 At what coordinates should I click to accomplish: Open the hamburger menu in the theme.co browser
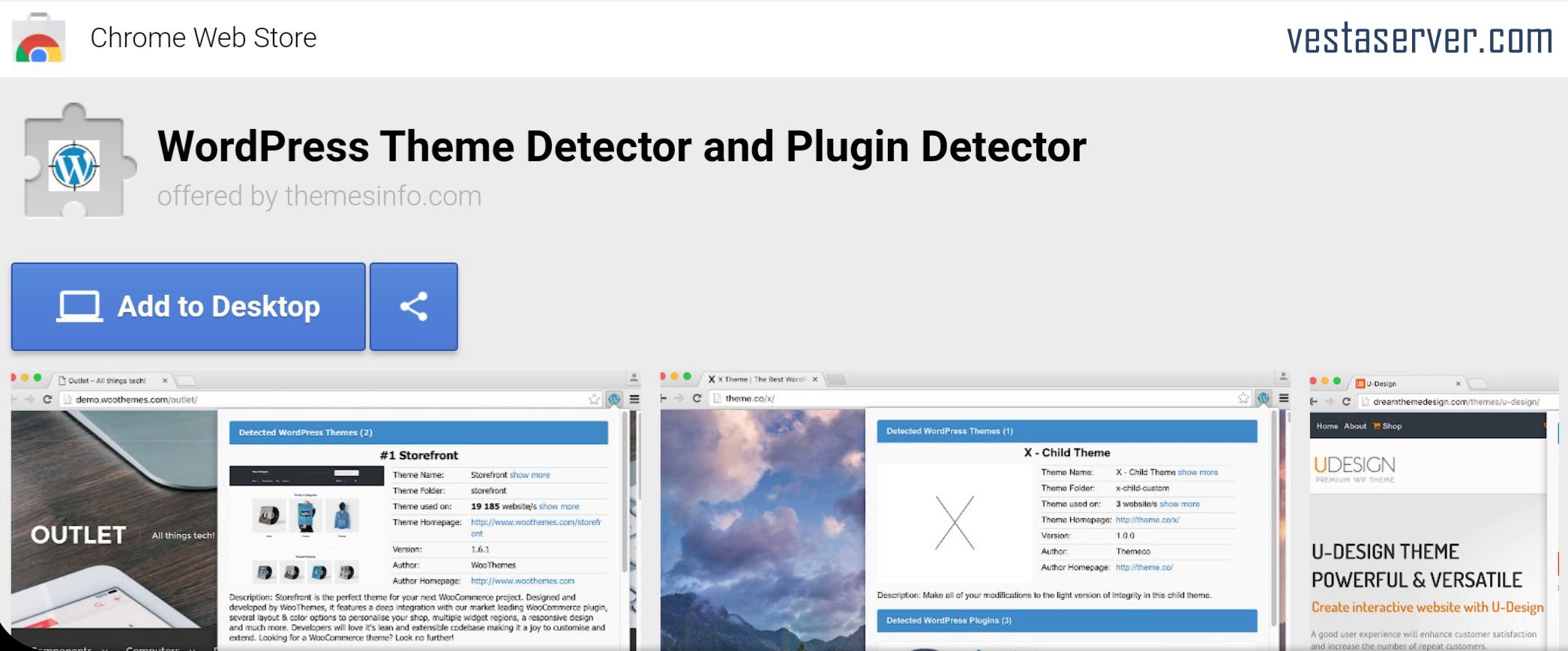pyautogui.click(x=1284, y=398)
